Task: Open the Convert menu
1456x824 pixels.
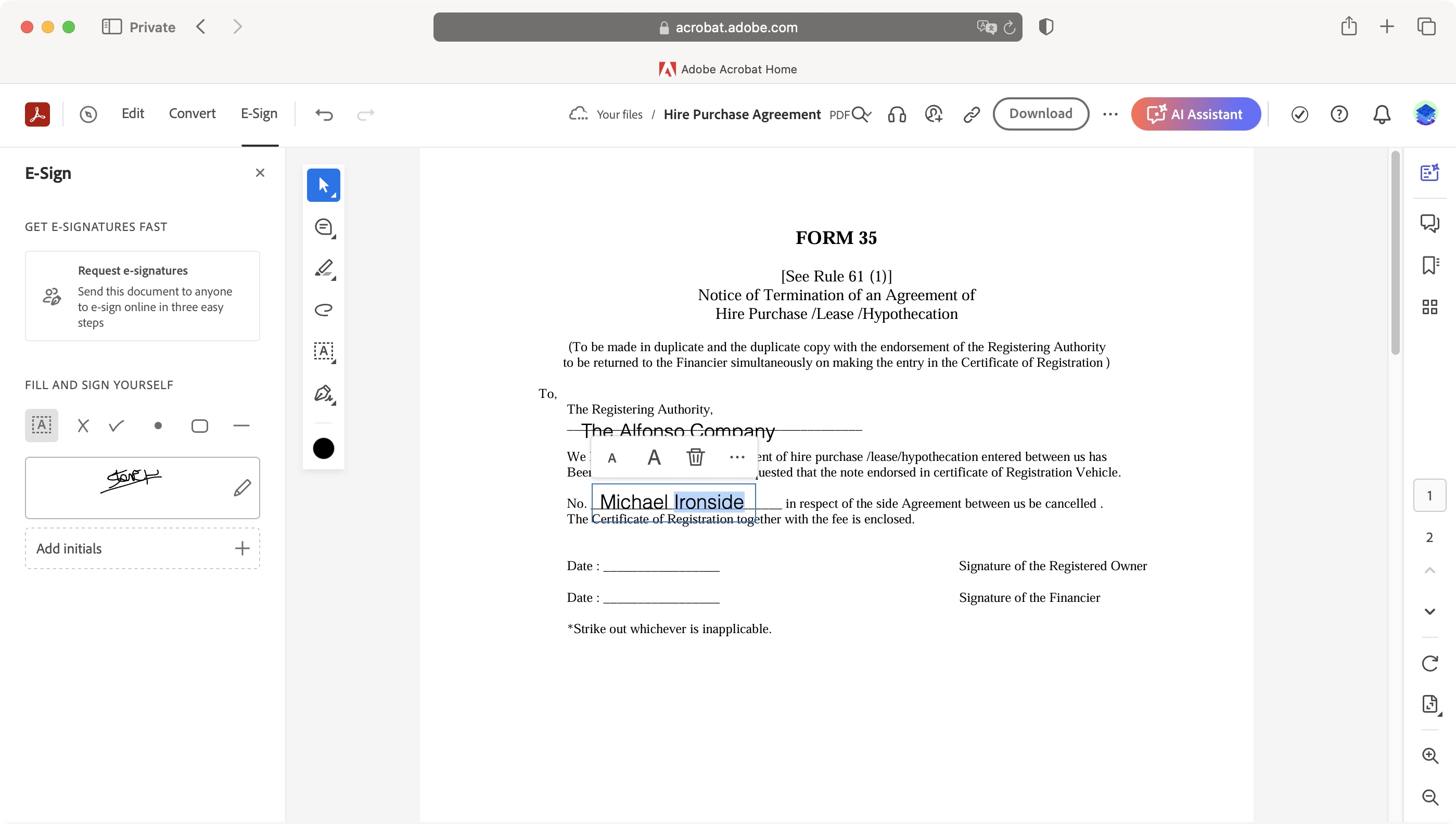Action: pos(192,114)
